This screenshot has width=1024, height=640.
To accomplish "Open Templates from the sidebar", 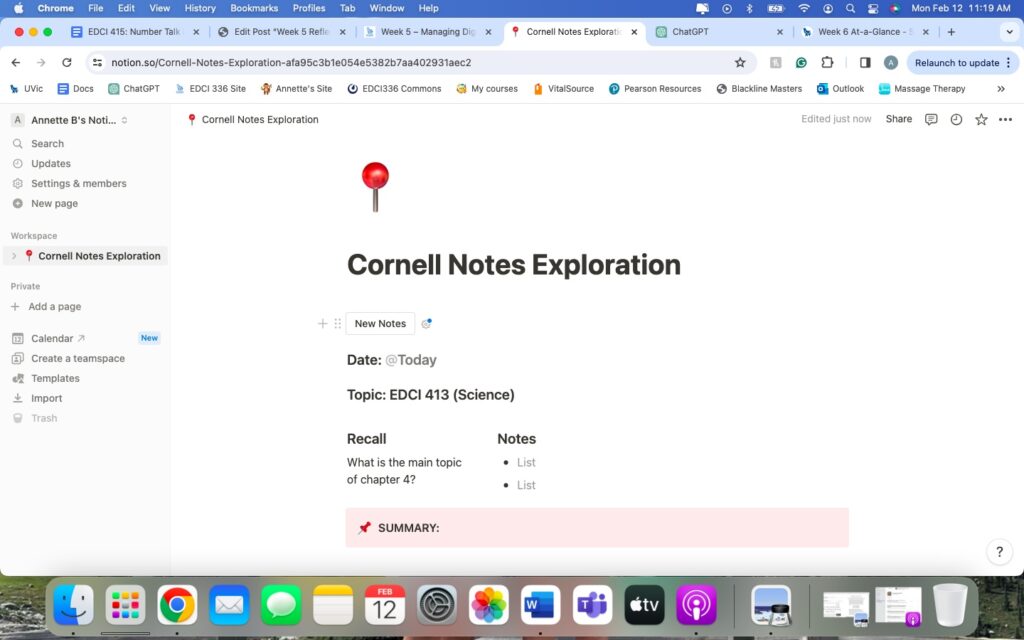I will 55,379.
